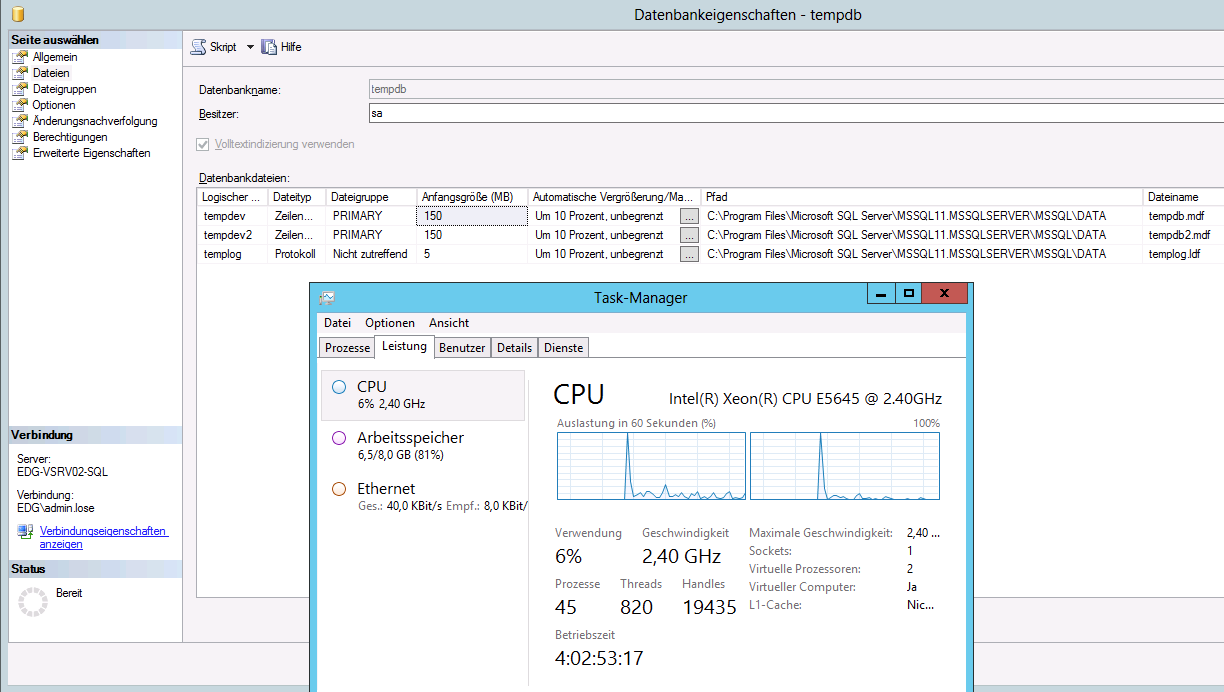Screen dimensions: 1224x692
Task: Switch to the Leistung tab
Action: pyautogui.click(x=405, y=346)
